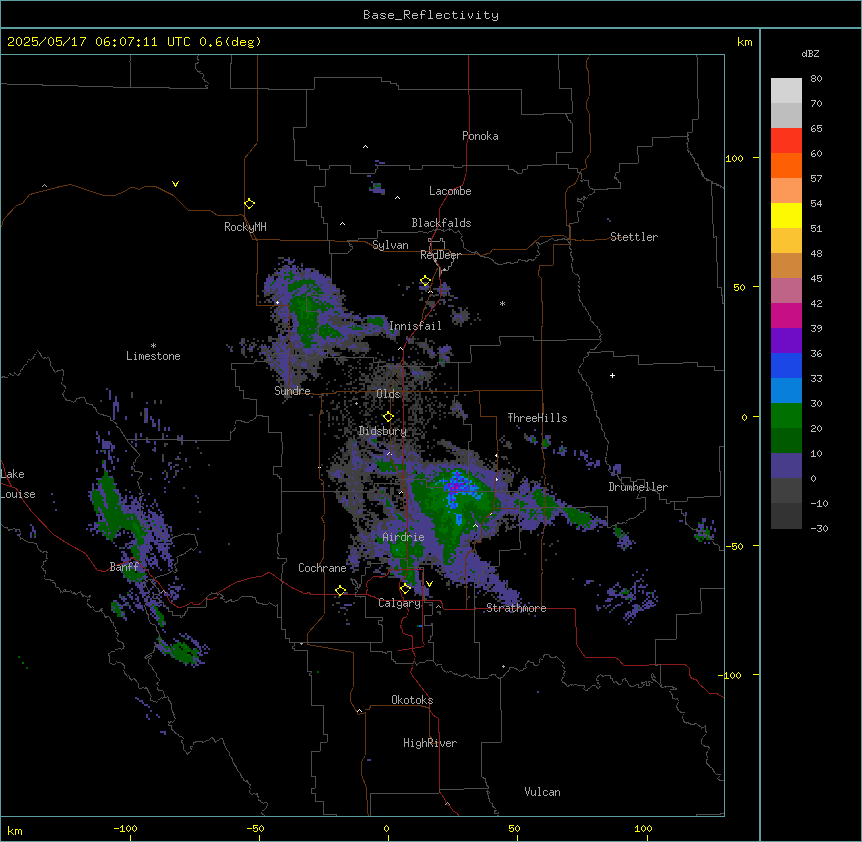Click the Innisfail city label
Screen dimensions: 862x842
coord(415,326)
